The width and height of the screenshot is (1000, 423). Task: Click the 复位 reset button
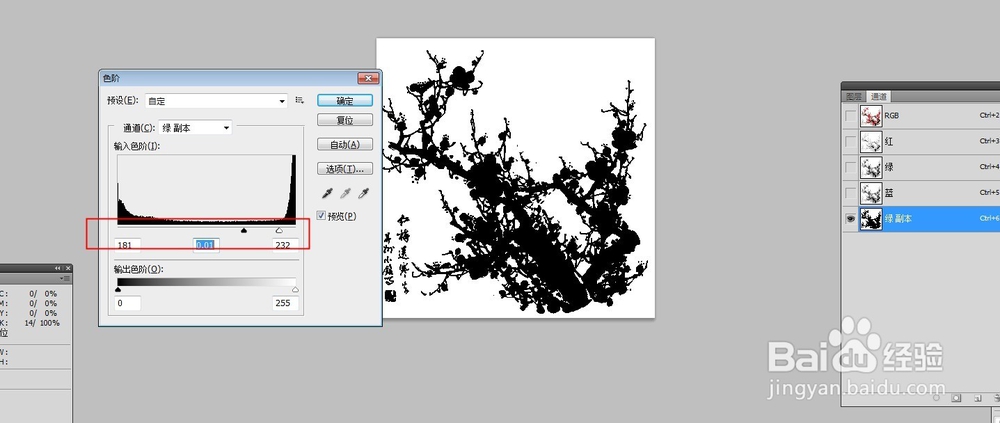345,120
